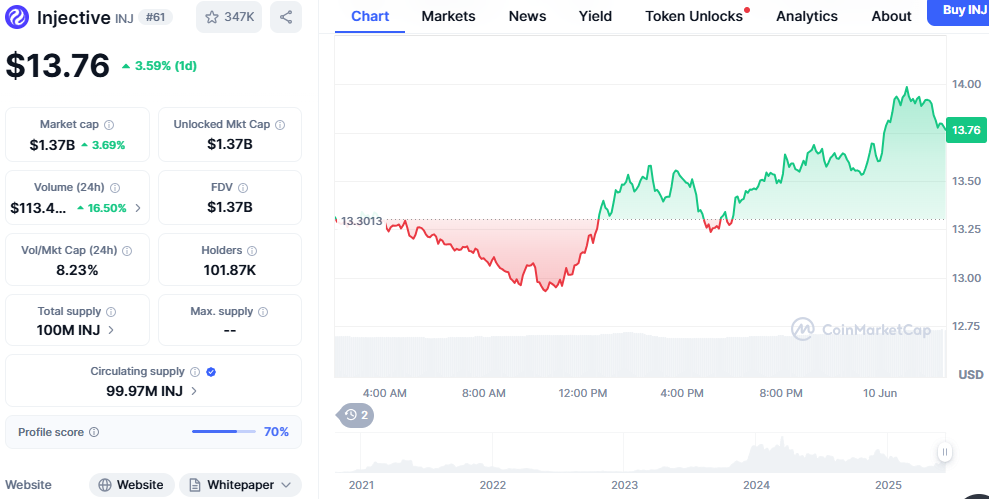
Task: Click the Holders info icon
Action: coord(252,251)
